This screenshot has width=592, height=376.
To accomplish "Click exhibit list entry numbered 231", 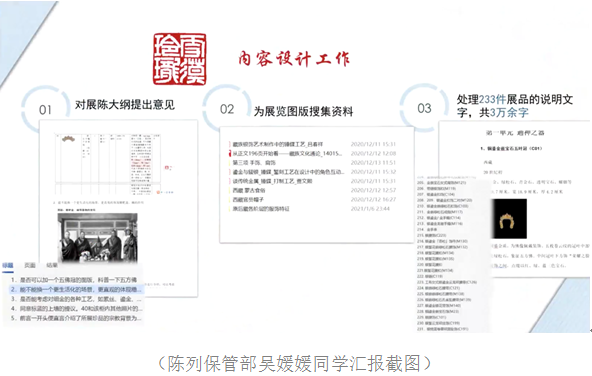I will pyautogui.click(x=442, y=329).
